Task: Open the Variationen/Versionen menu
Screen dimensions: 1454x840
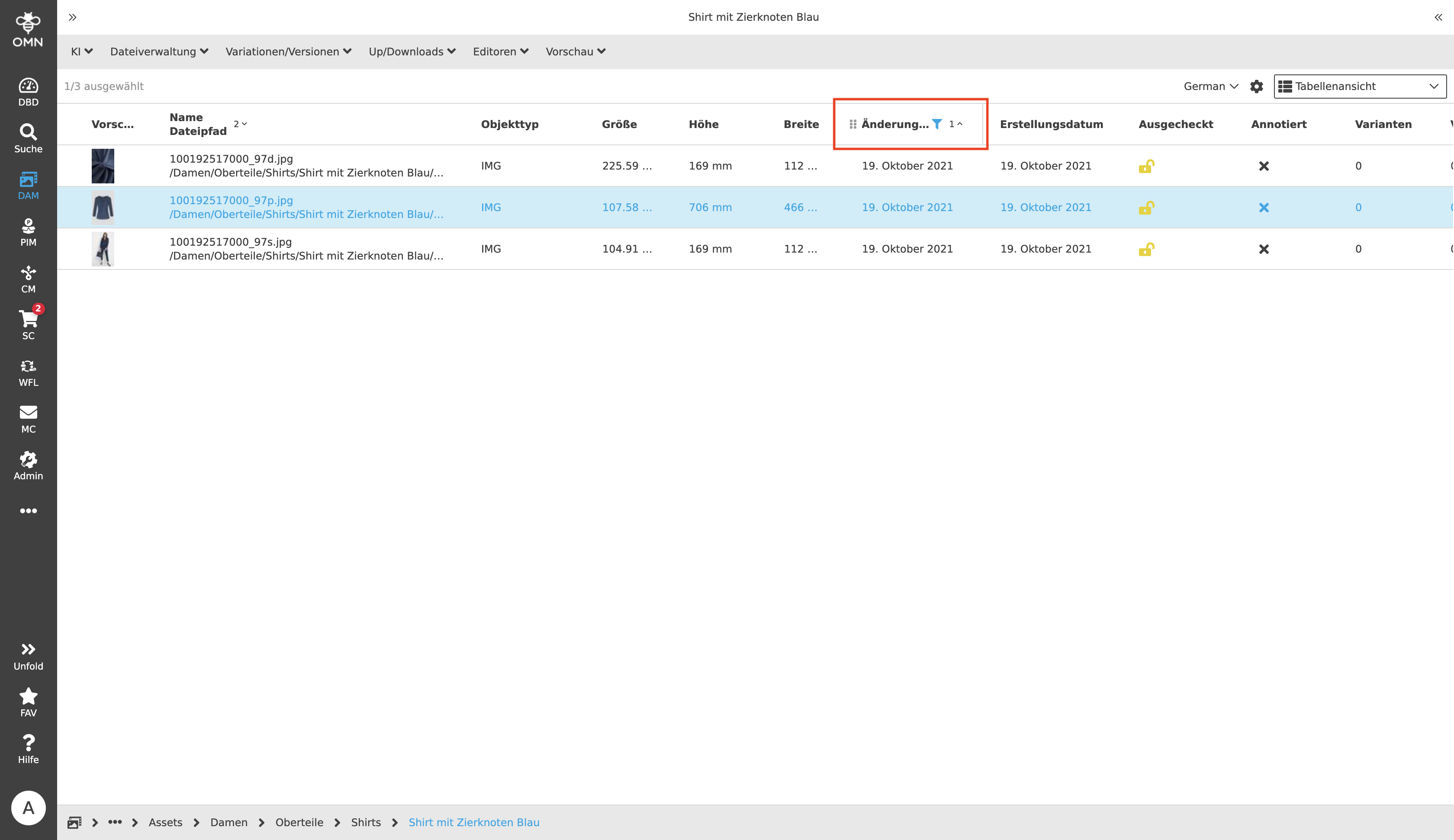Action: 288,52
